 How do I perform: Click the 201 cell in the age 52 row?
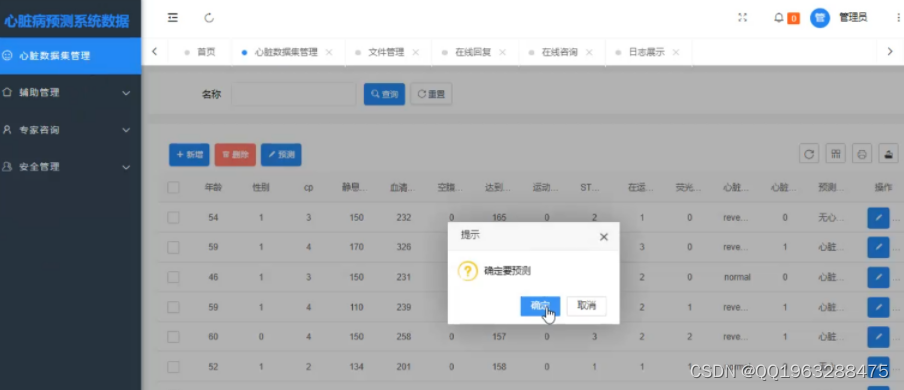(x=404, y=366)
